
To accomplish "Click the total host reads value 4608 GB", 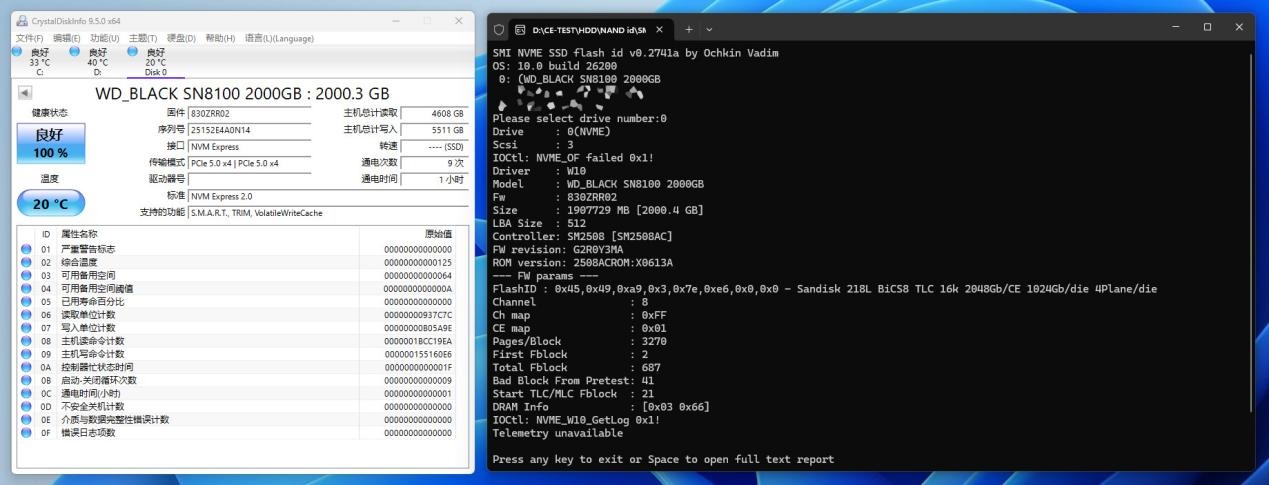I will (x=433, y=113).
